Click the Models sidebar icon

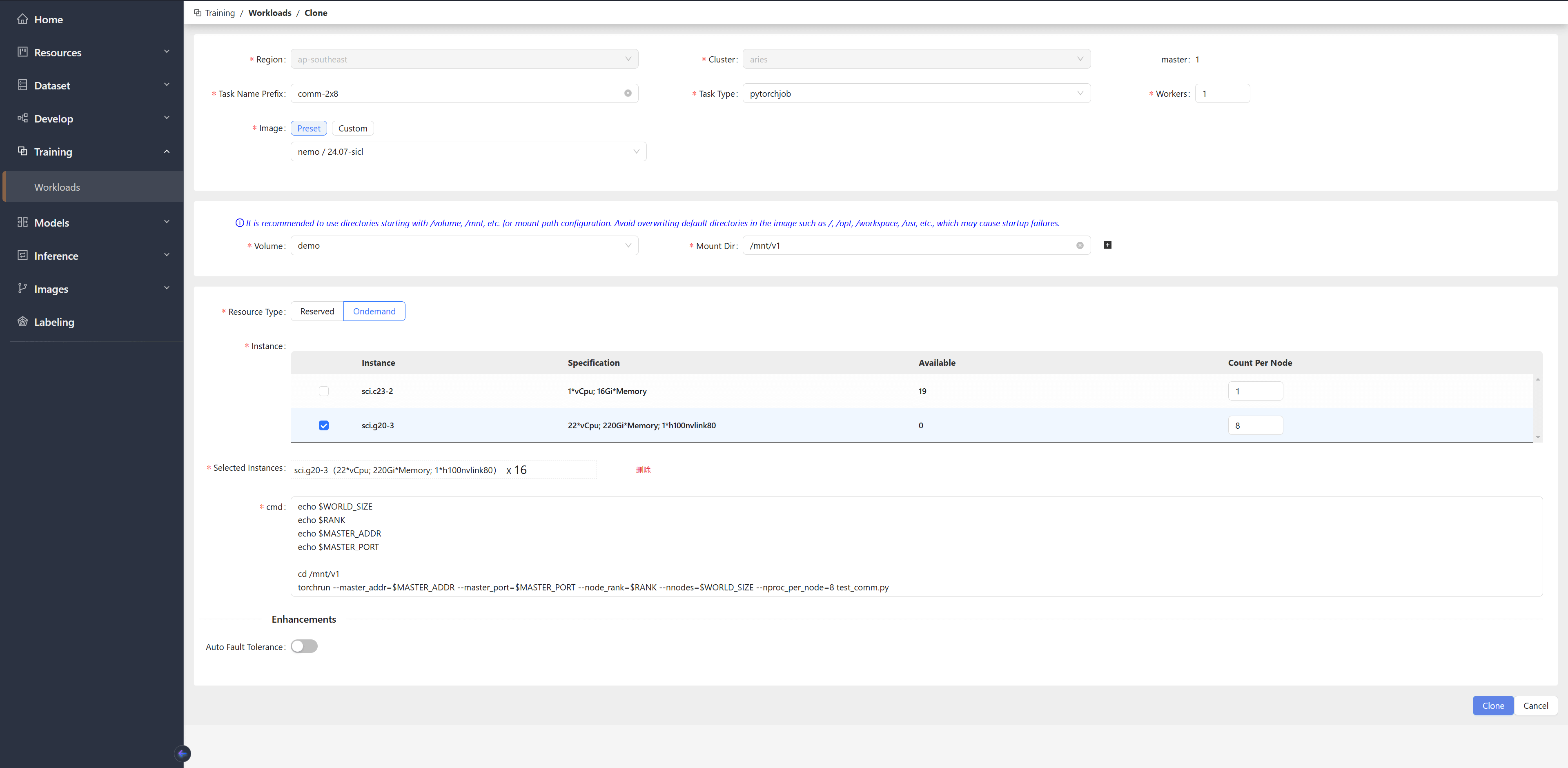pos(22,222)
